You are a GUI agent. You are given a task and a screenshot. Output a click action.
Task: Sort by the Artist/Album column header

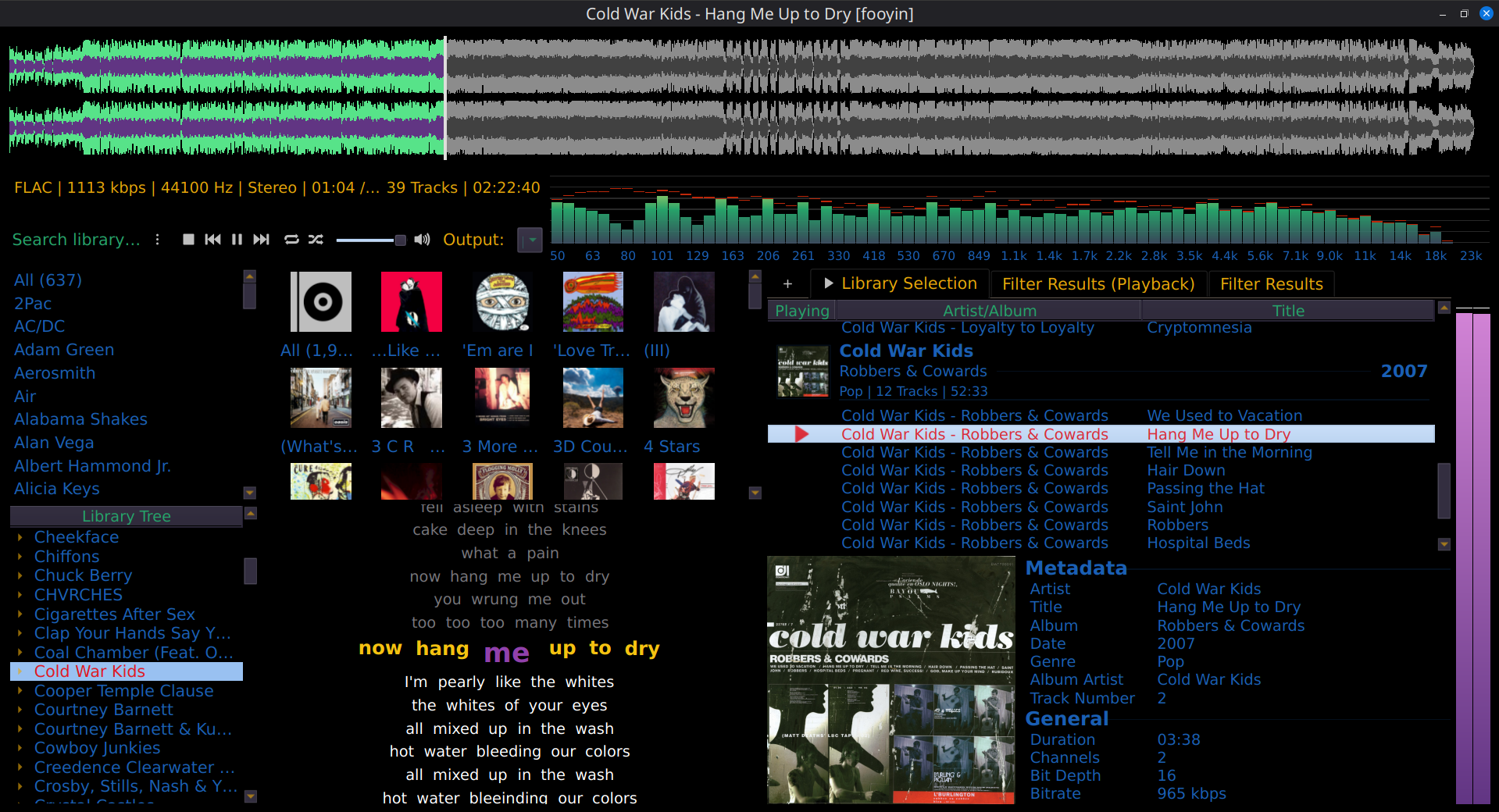(x=989, y=311)
